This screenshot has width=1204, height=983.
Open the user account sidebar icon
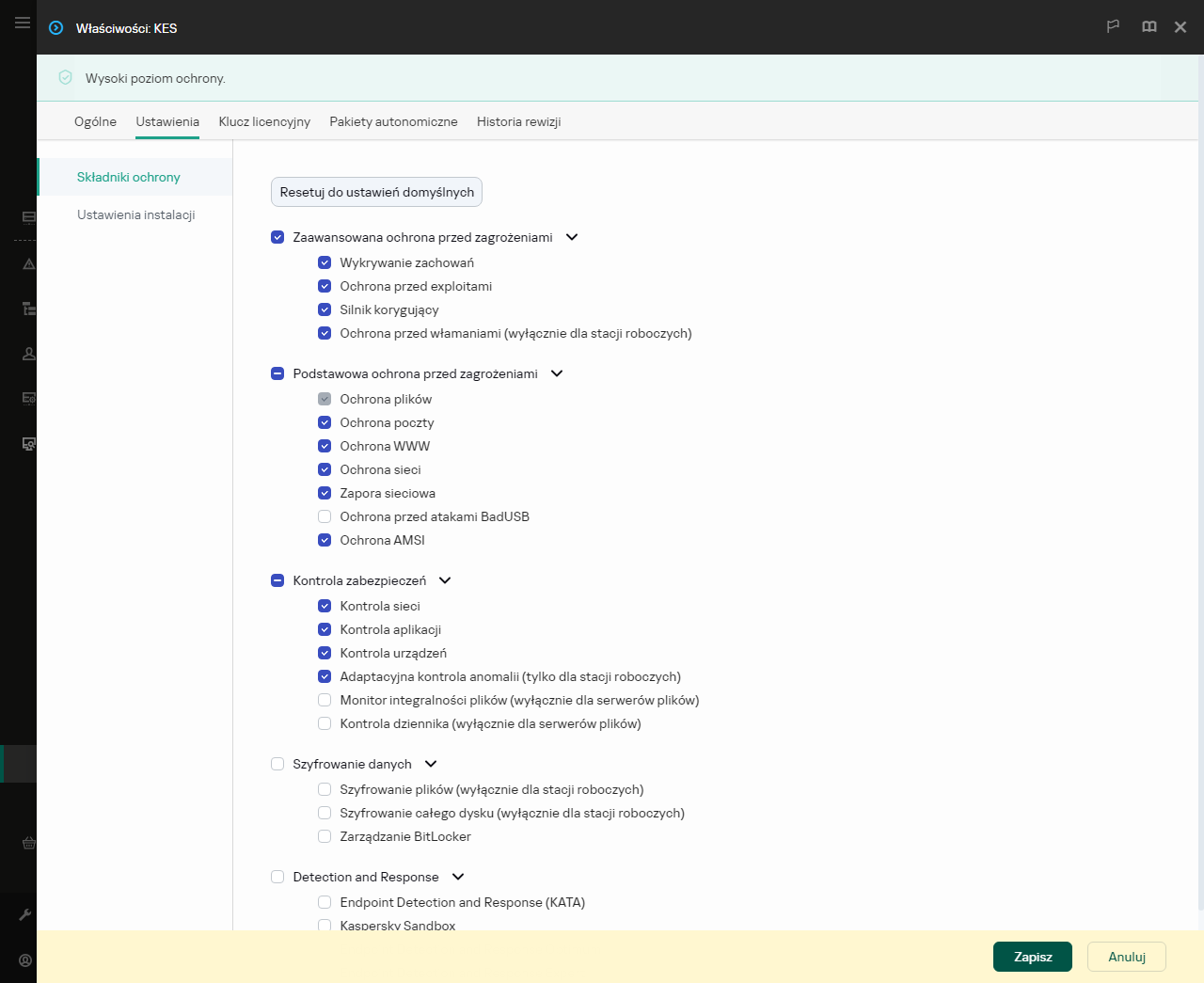[x=28, y=354]
